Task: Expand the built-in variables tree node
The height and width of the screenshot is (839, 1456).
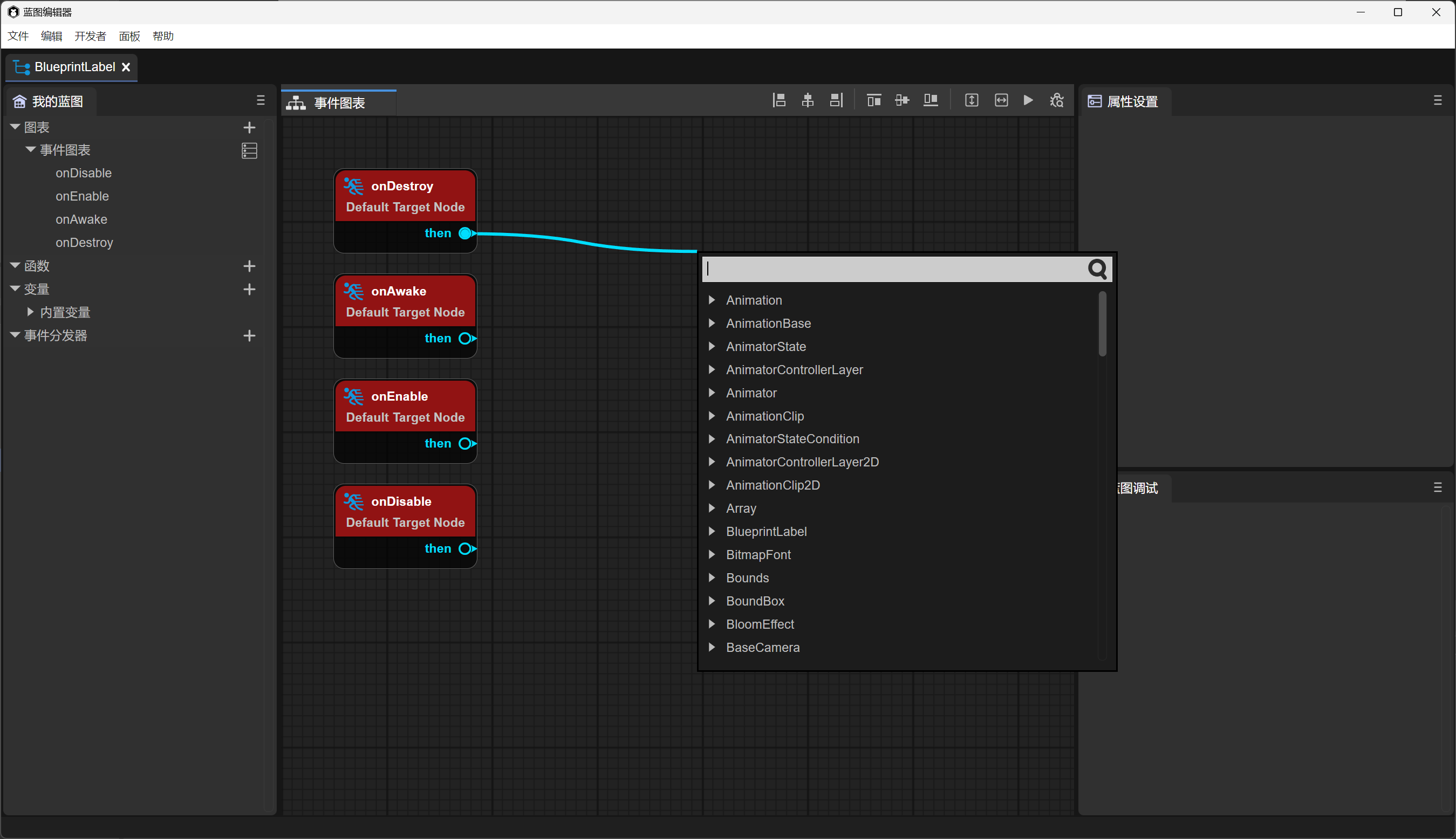Action: (x=31, y=312)
